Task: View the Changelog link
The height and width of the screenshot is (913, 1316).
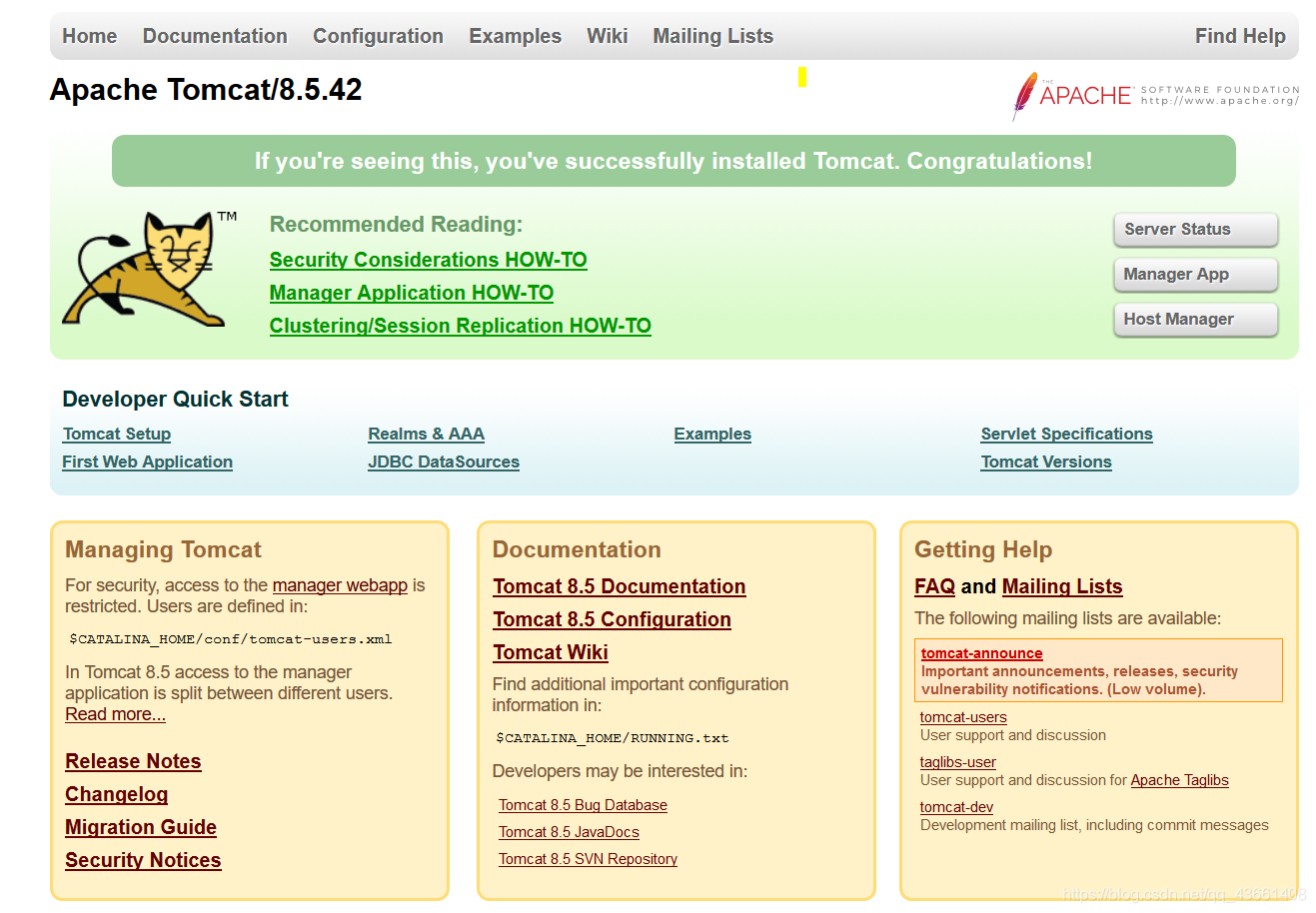Action: click(117, 794)
